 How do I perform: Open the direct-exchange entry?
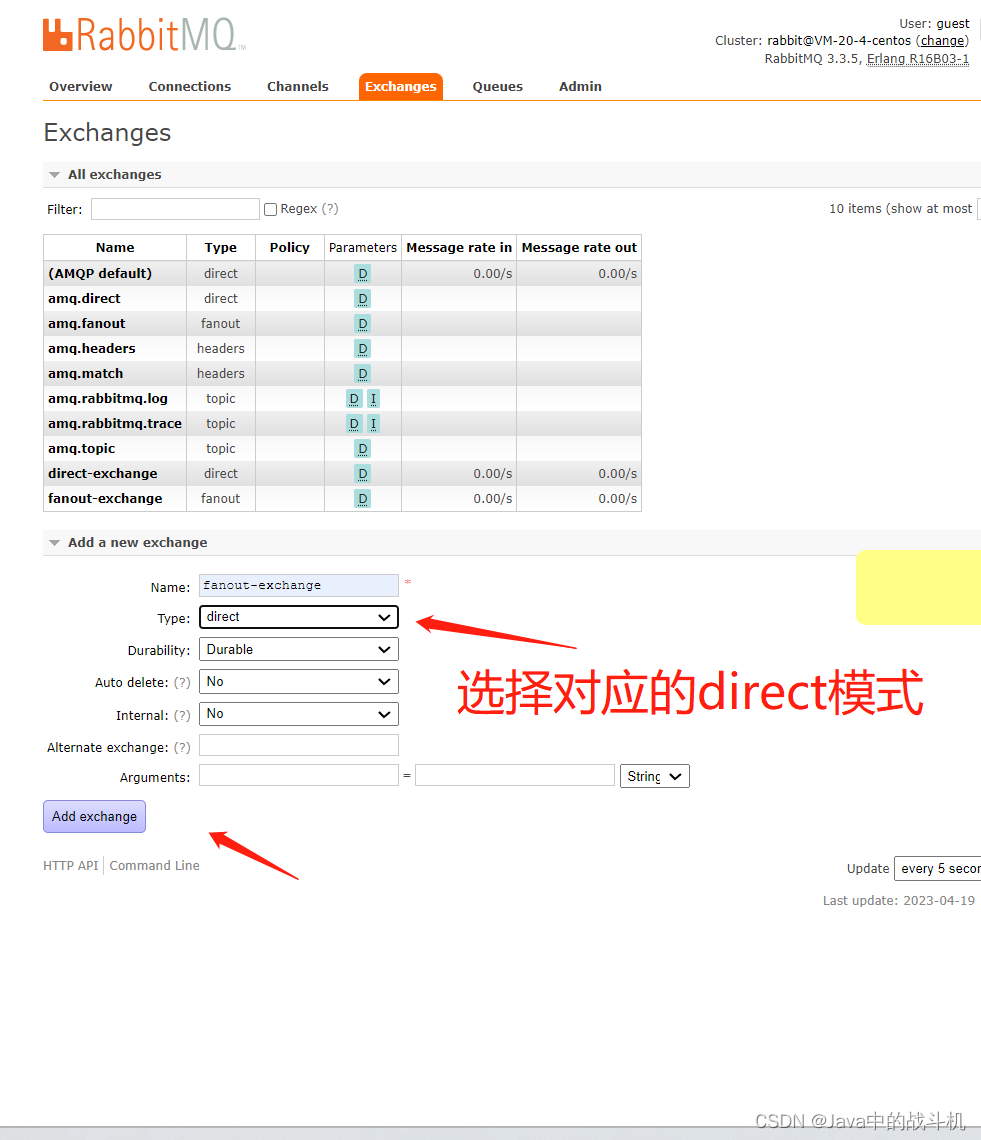click(x=103, y=474)
